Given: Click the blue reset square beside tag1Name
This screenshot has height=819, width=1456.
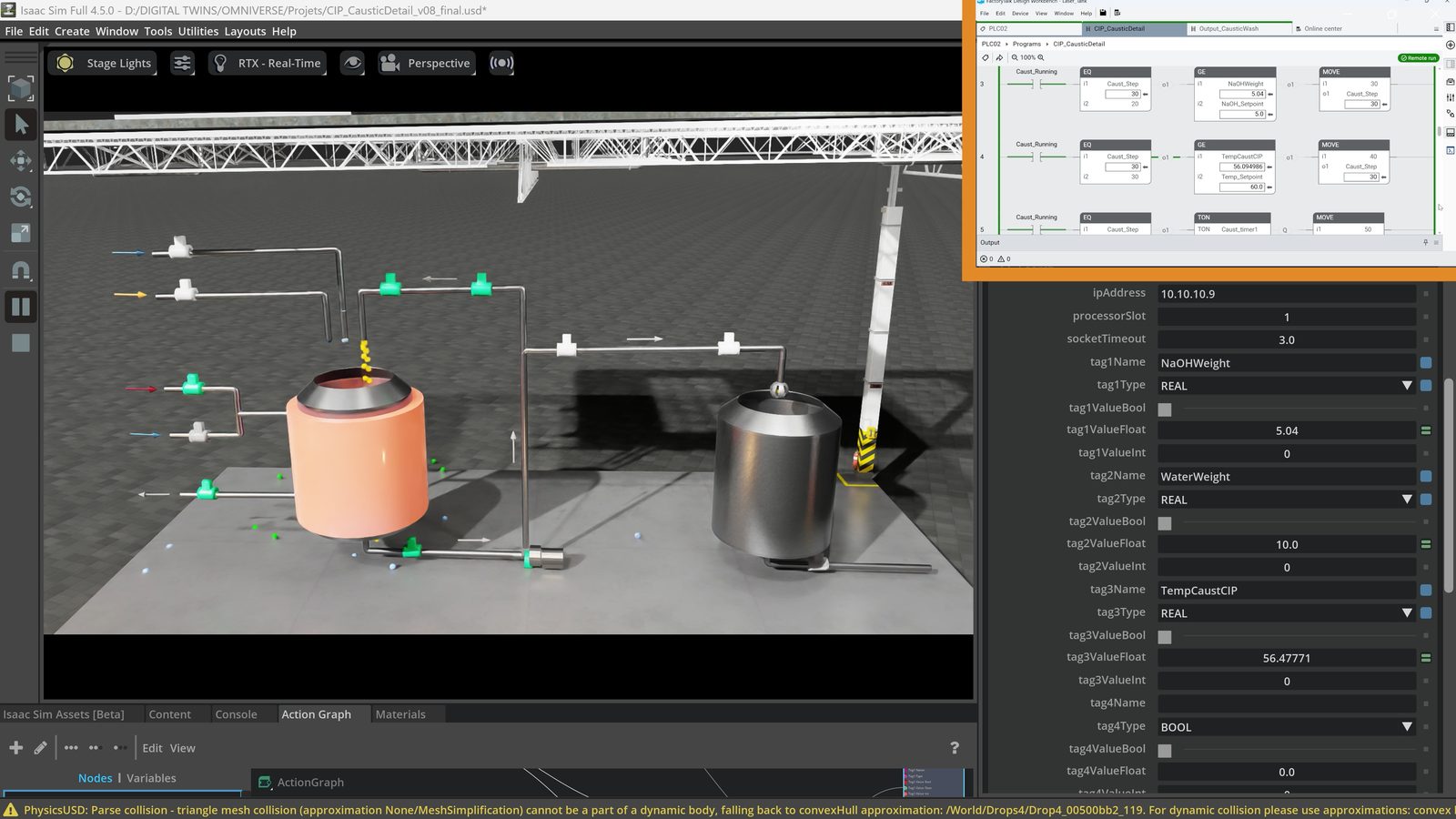Looking at the screenshot, I should point(1426,362).
